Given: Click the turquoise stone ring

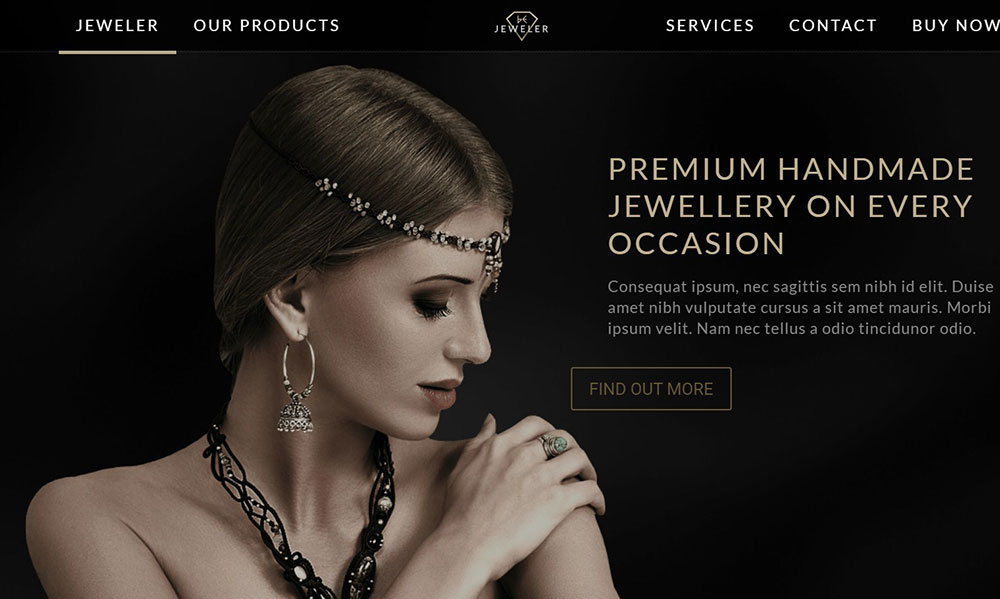Looking at the screenshot, I should click(554, 445).
